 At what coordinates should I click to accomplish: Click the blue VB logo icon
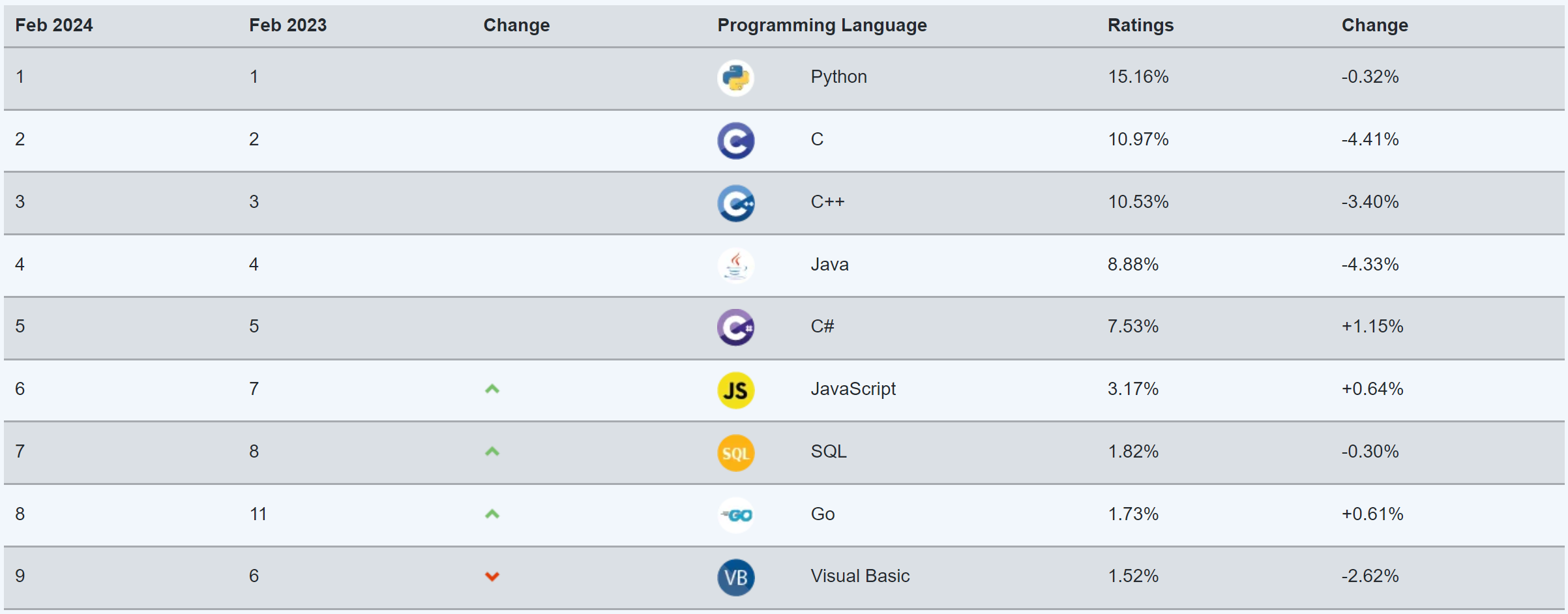[x=735, y=577]
